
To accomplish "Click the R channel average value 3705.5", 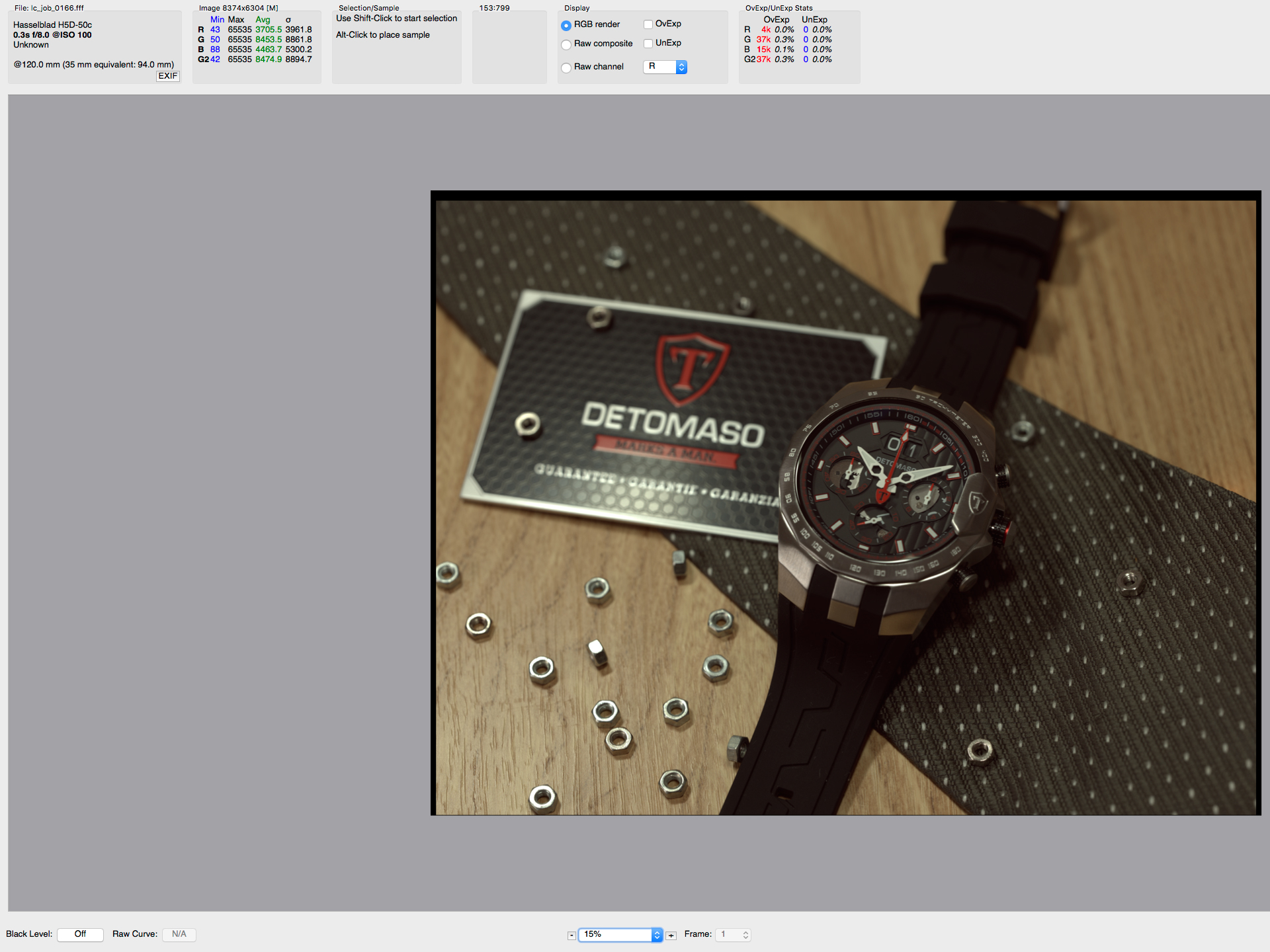I will pyautogui.click(x=269, y=30).
